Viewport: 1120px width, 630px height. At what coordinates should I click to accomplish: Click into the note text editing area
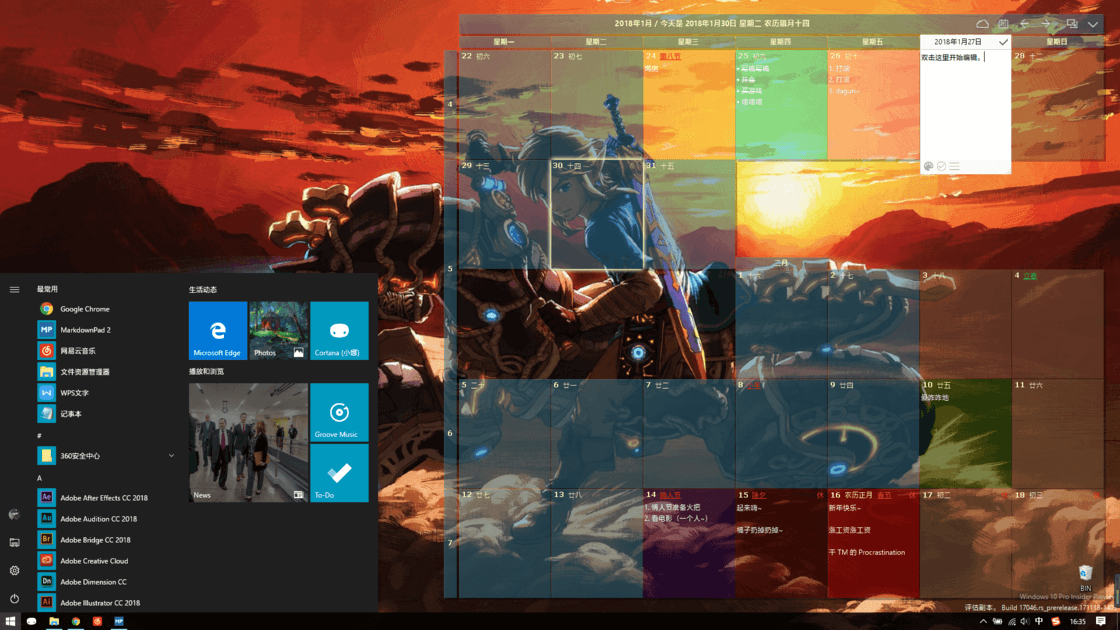tap(965, 104)
